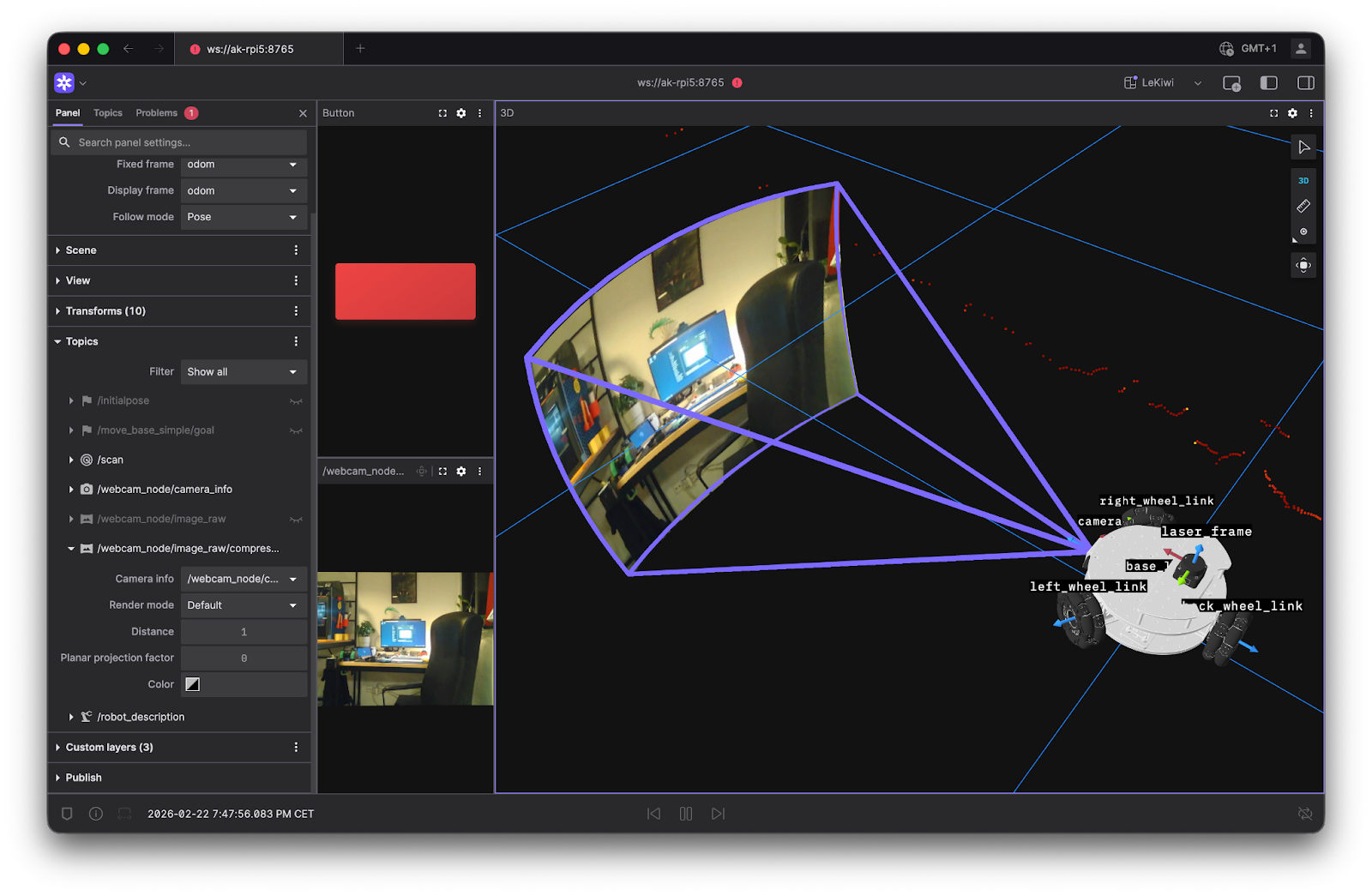Screen dimensions: 1372x896
Task: Click the add panel icon in the top toolbar
Action: coord(1231,83)
